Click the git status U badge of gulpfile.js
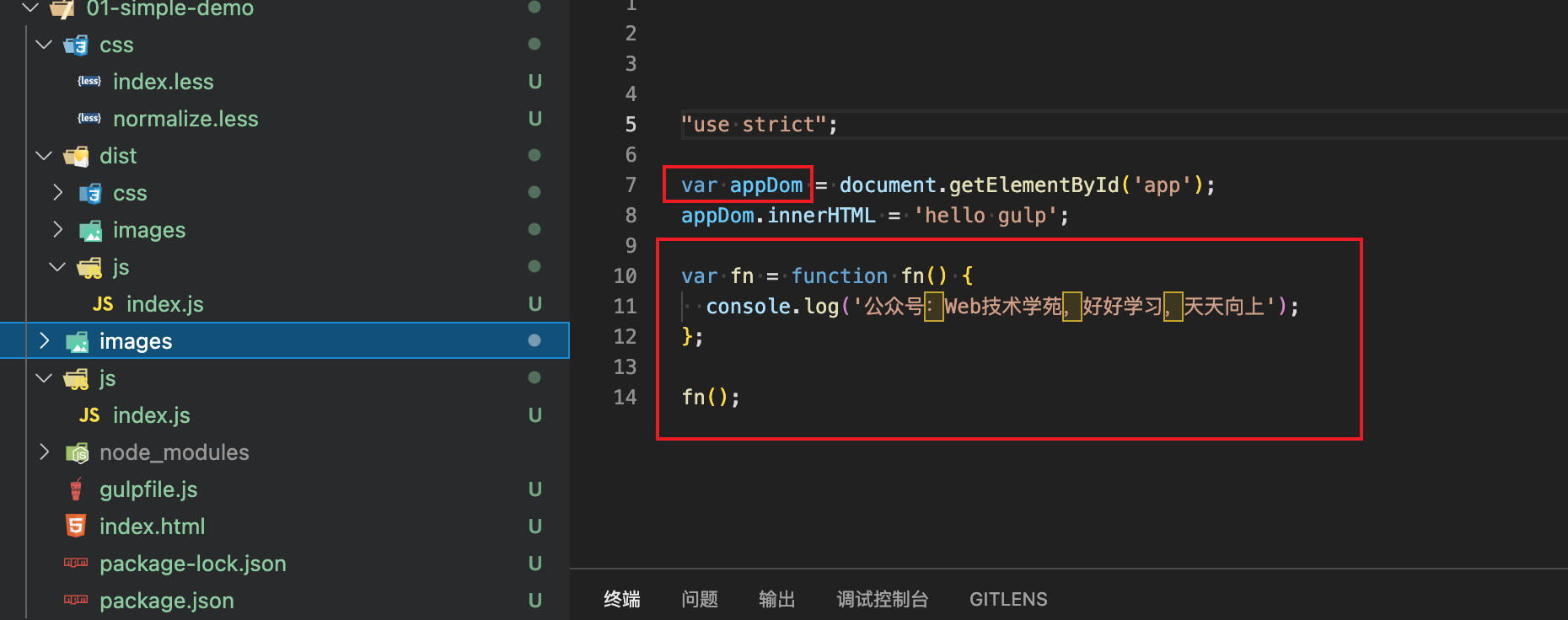The width and height of the screenshot is (1568, 620). point(534,489)
